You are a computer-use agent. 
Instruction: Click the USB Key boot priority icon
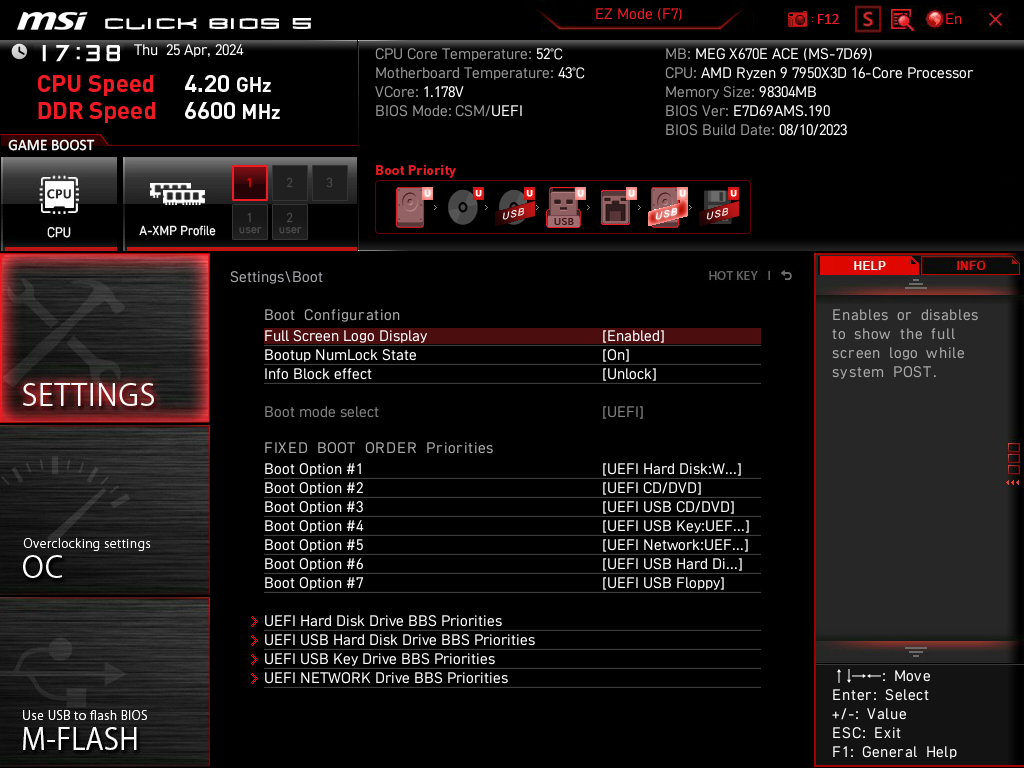(x=565, y=207)
